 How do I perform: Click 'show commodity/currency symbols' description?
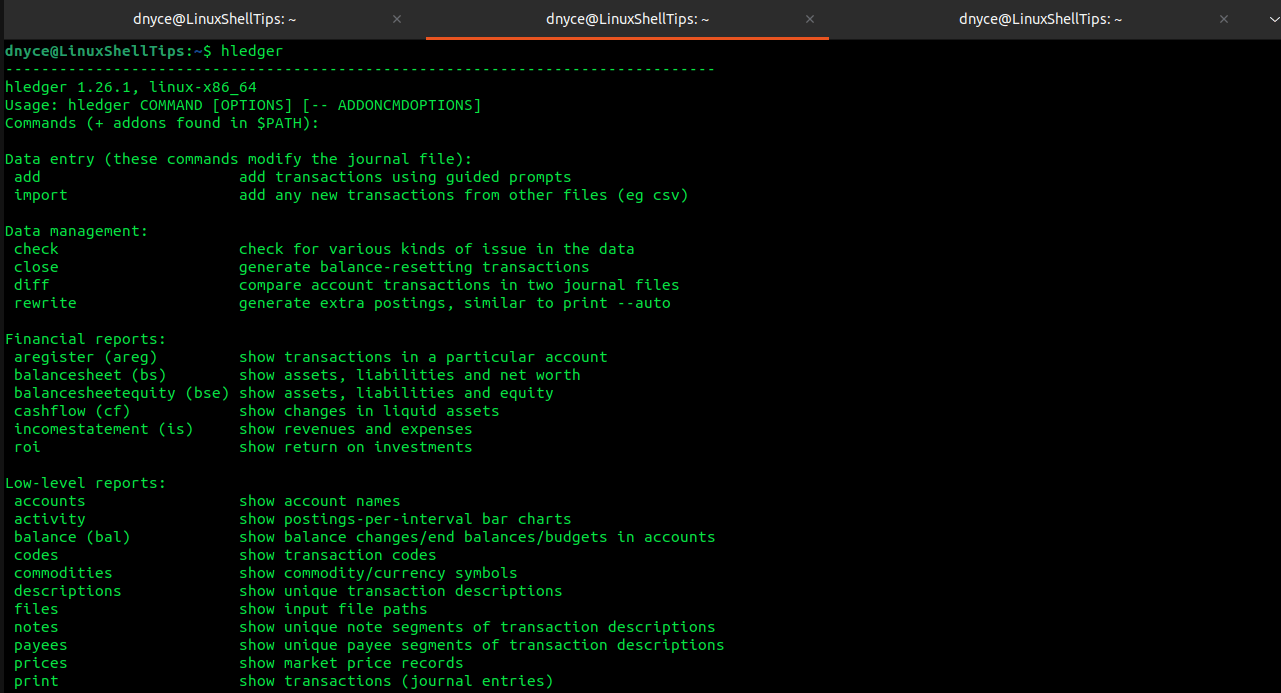point(378,573)
